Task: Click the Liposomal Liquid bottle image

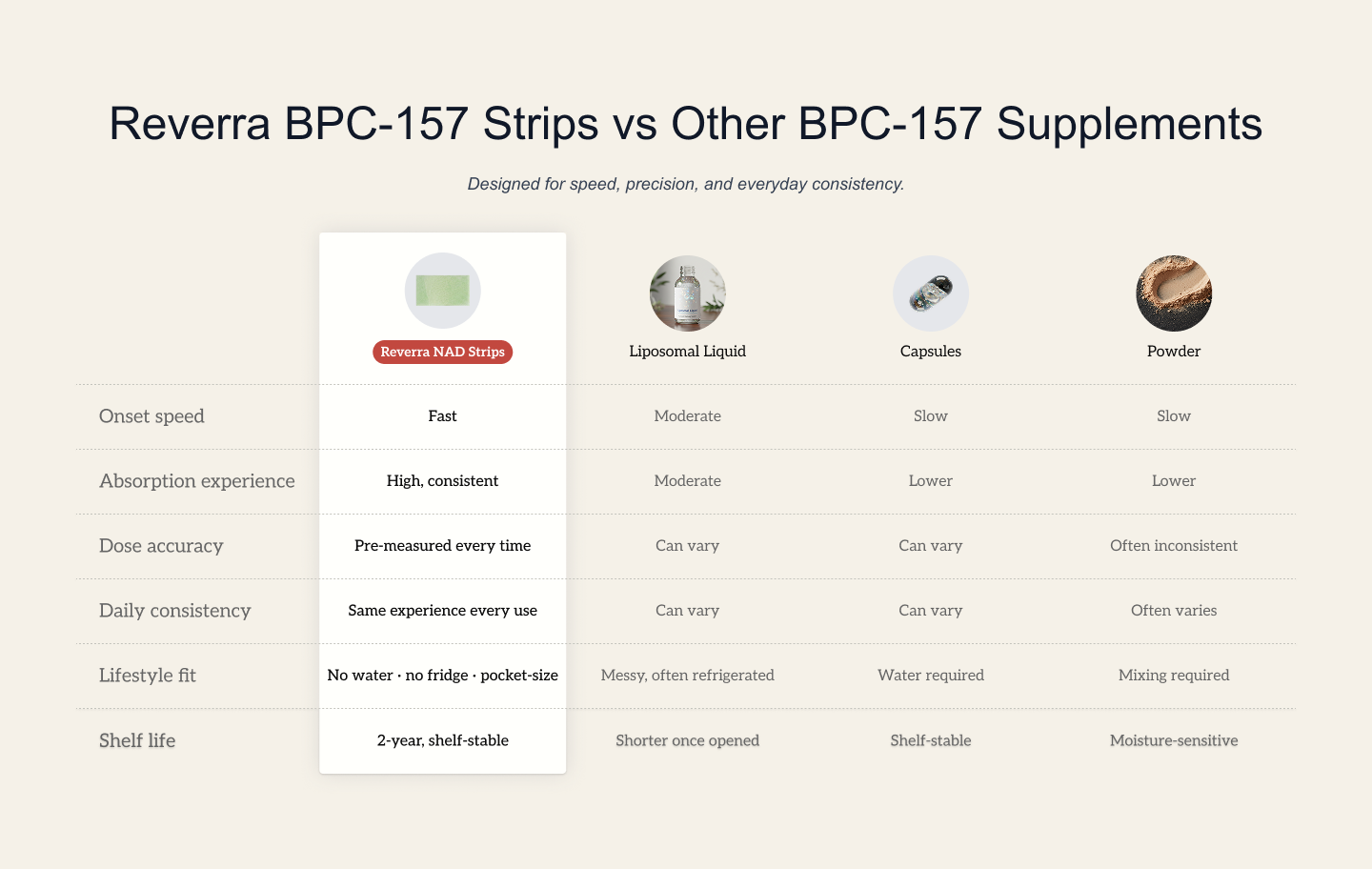Action: 687,293
